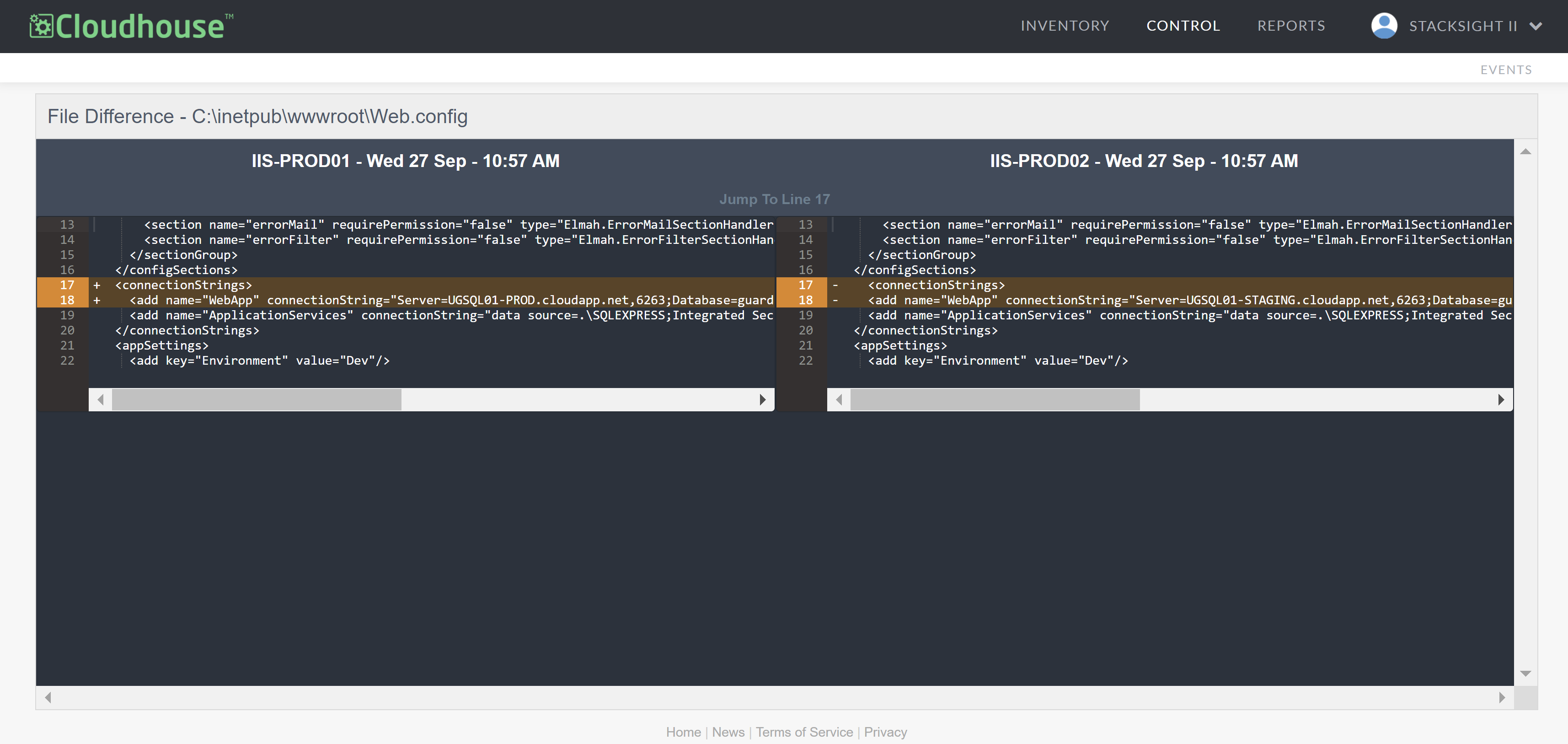Open the Stacksight II account name
The width and height of the screenshot is (1568, 744).
(x=1463, y=26)
